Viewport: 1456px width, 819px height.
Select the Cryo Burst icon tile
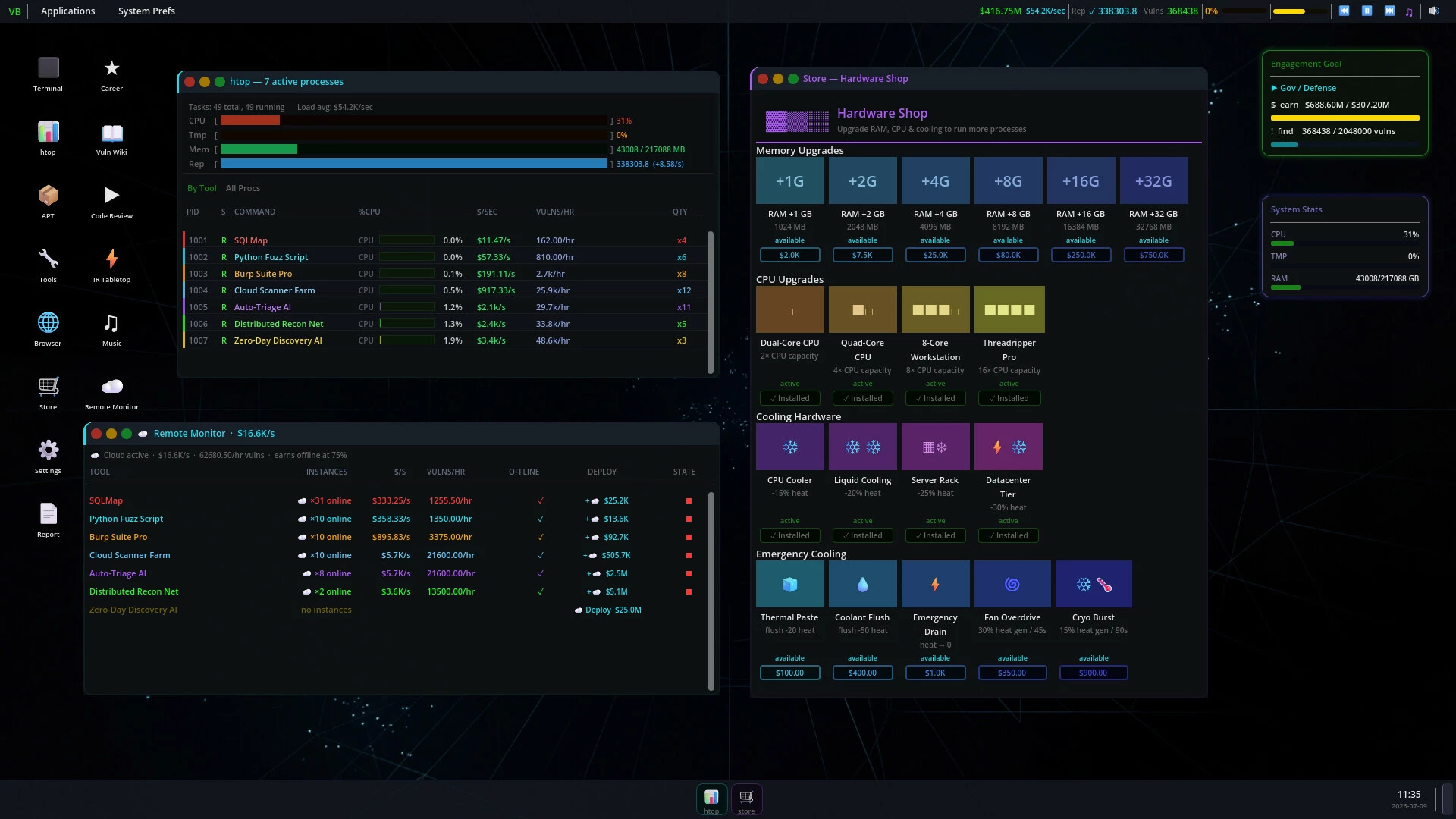(x=1094, y=584)
